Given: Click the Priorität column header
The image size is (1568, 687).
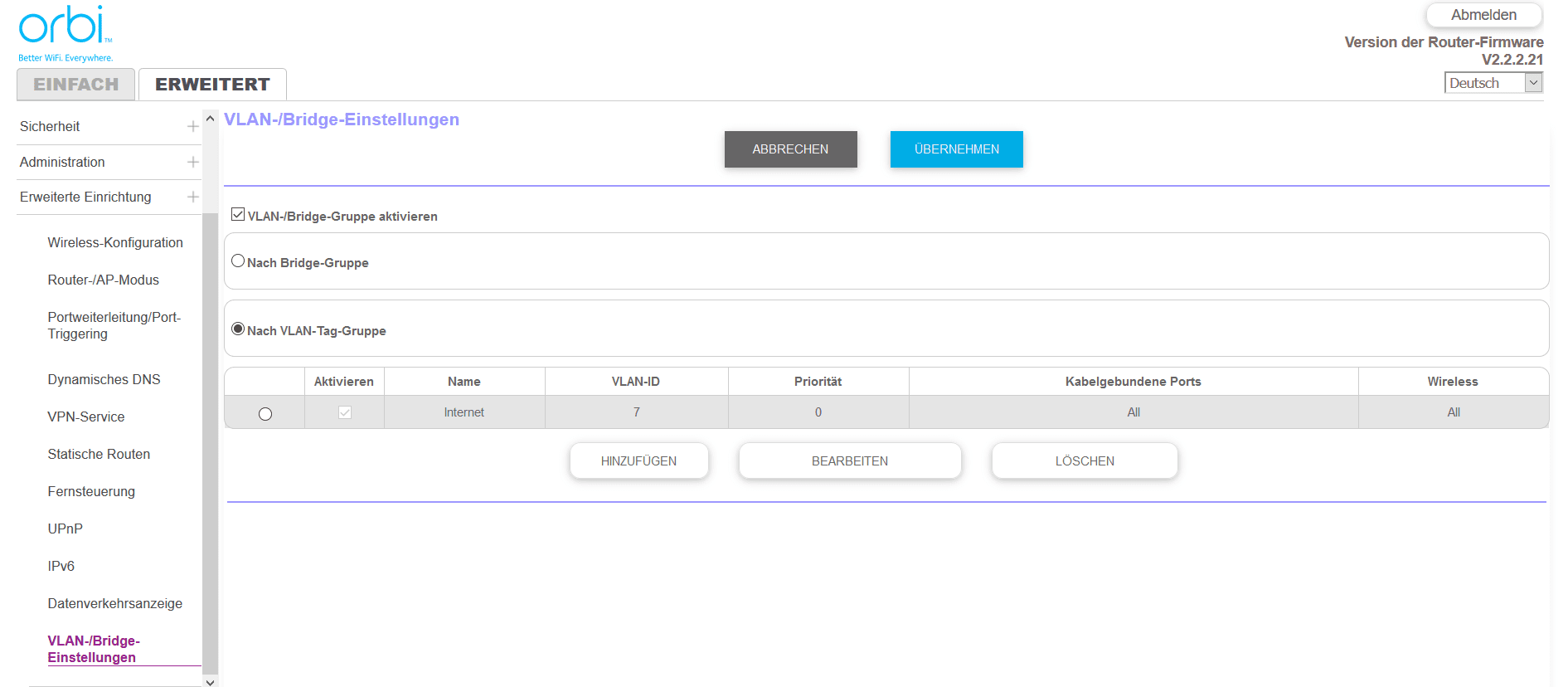Looking at the screenshot, I should point(818,382).
